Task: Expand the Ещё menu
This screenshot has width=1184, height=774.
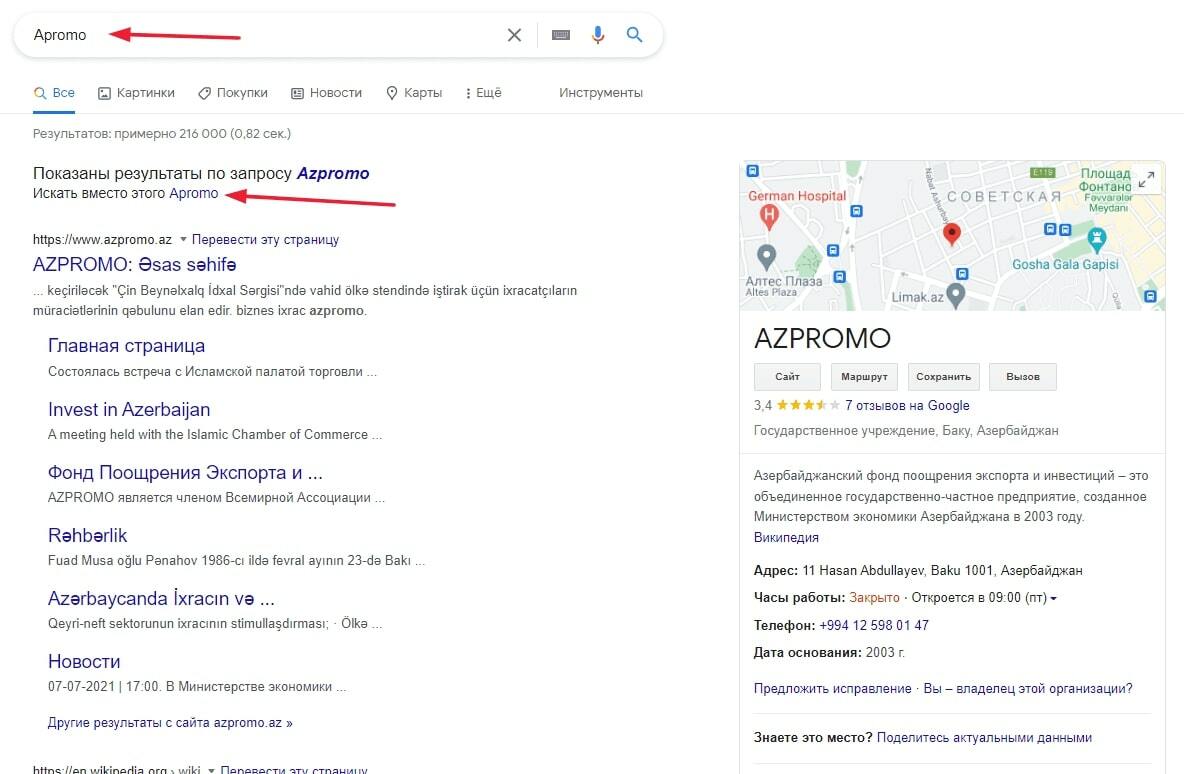Action: pos(483,93)
